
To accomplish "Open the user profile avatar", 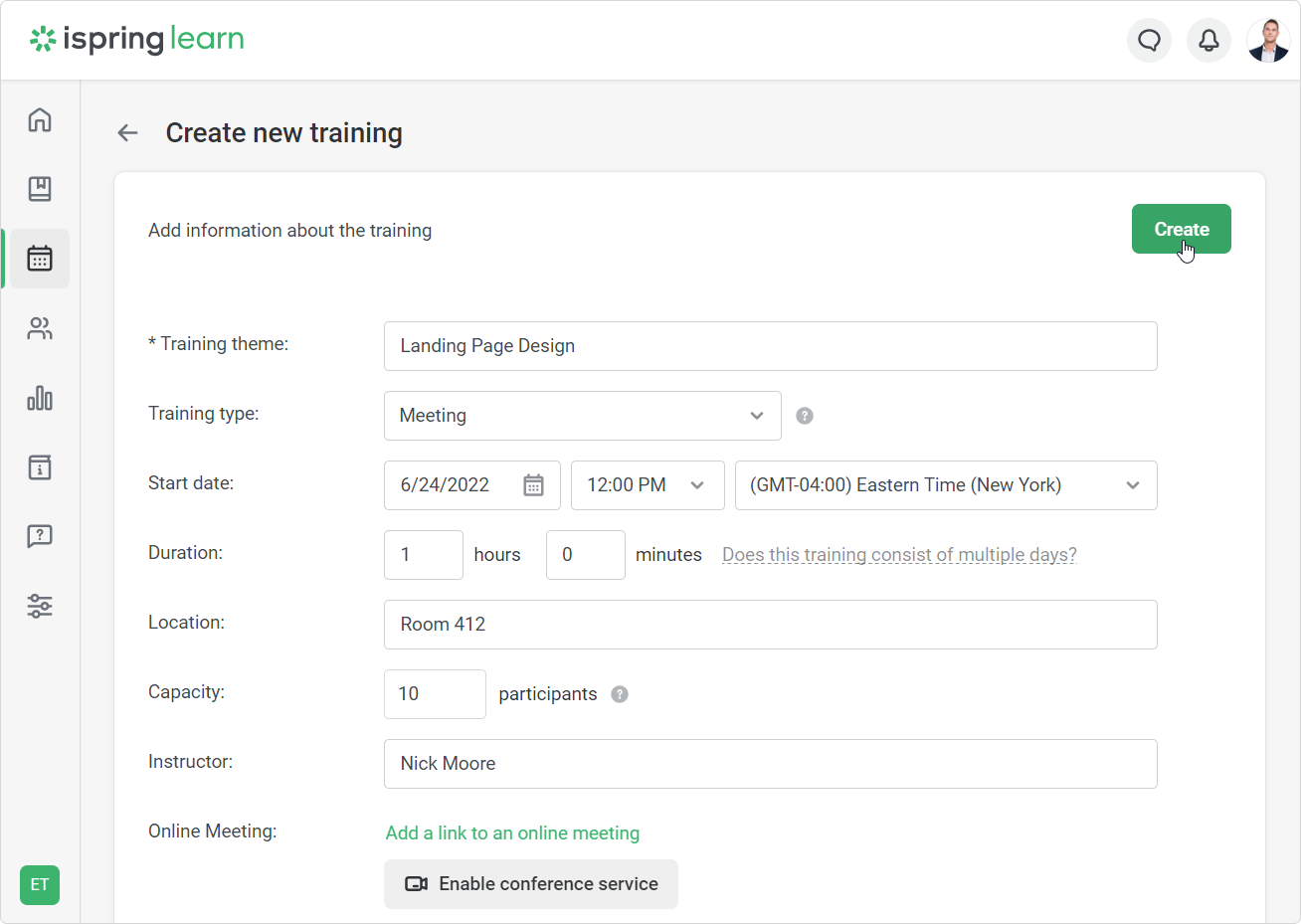I will coord(1268,41).
